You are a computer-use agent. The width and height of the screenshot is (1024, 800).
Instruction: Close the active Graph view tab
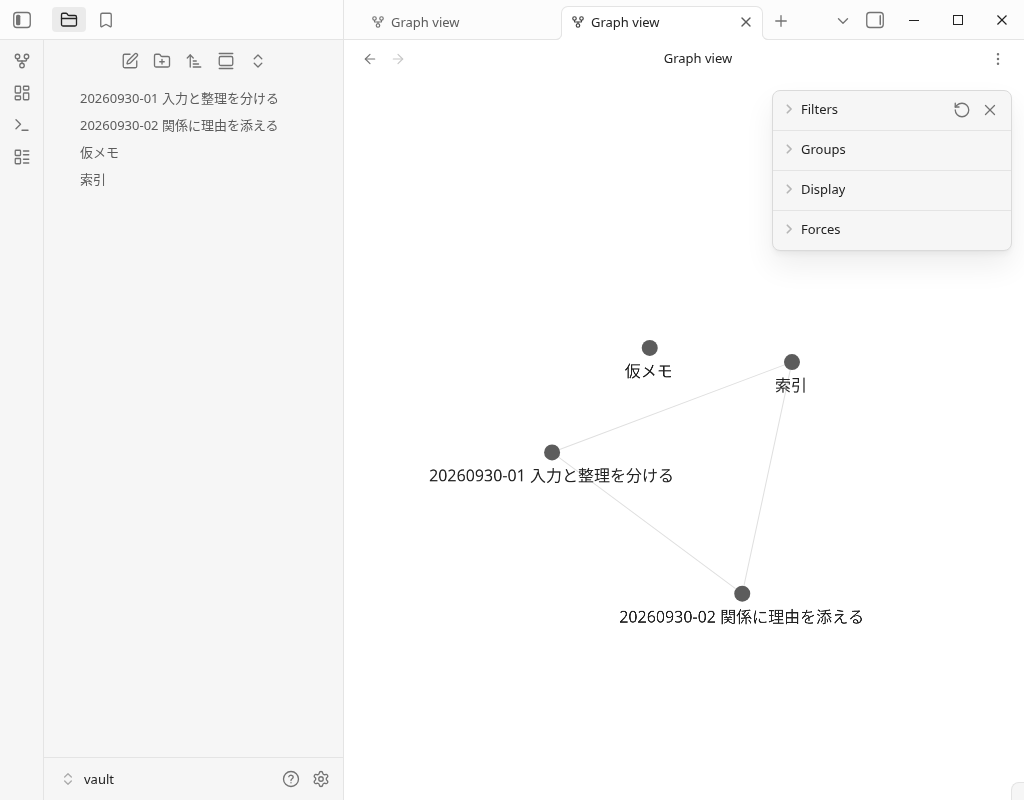746,22
